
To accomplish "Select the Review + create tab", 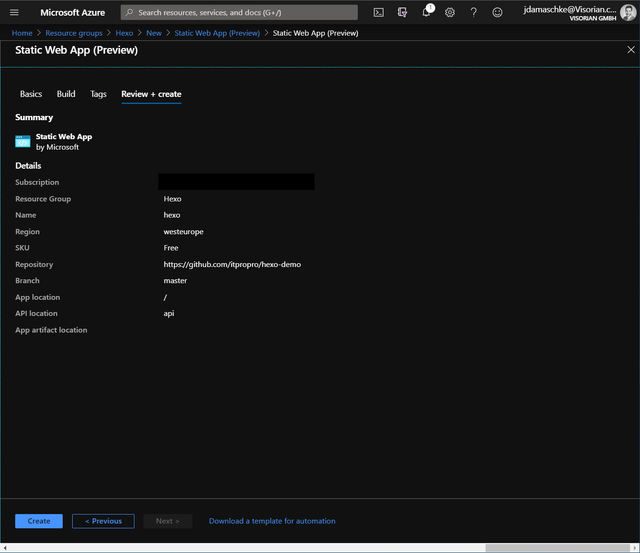I will pyautogui.click(x=151, y=94).
